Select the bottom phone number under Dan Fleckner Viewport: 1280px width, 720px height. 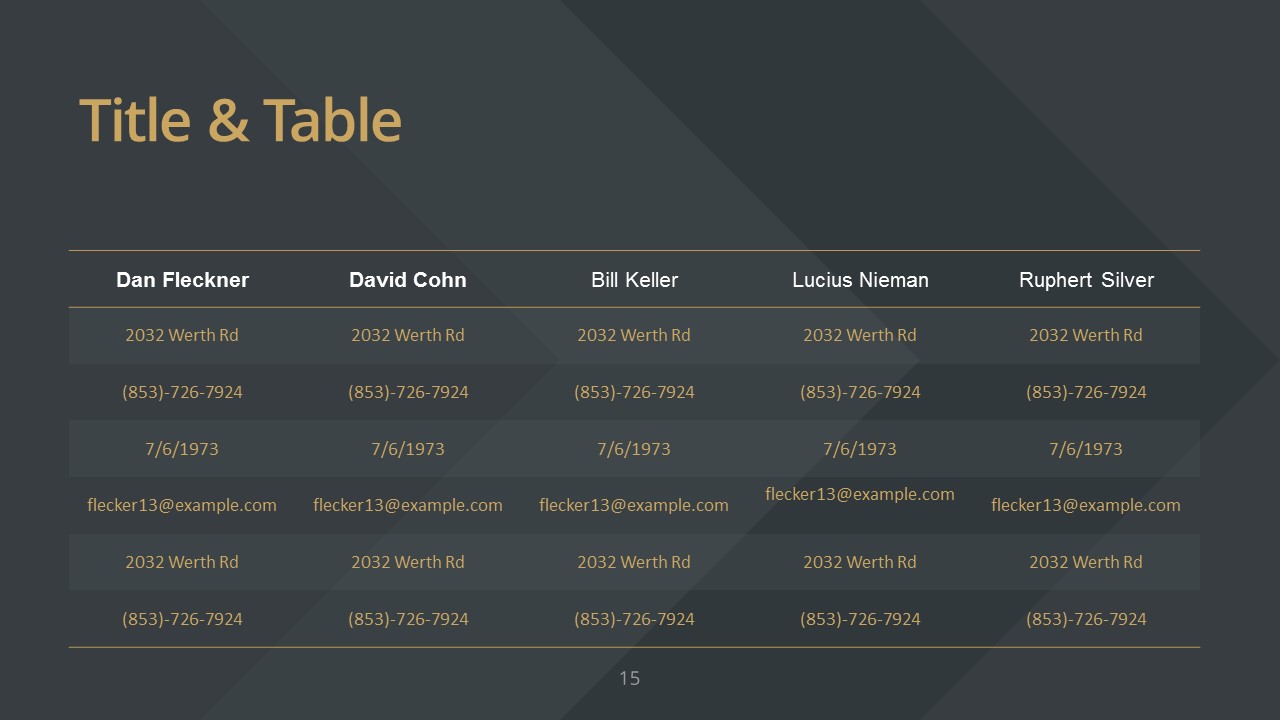coord(182,619)
